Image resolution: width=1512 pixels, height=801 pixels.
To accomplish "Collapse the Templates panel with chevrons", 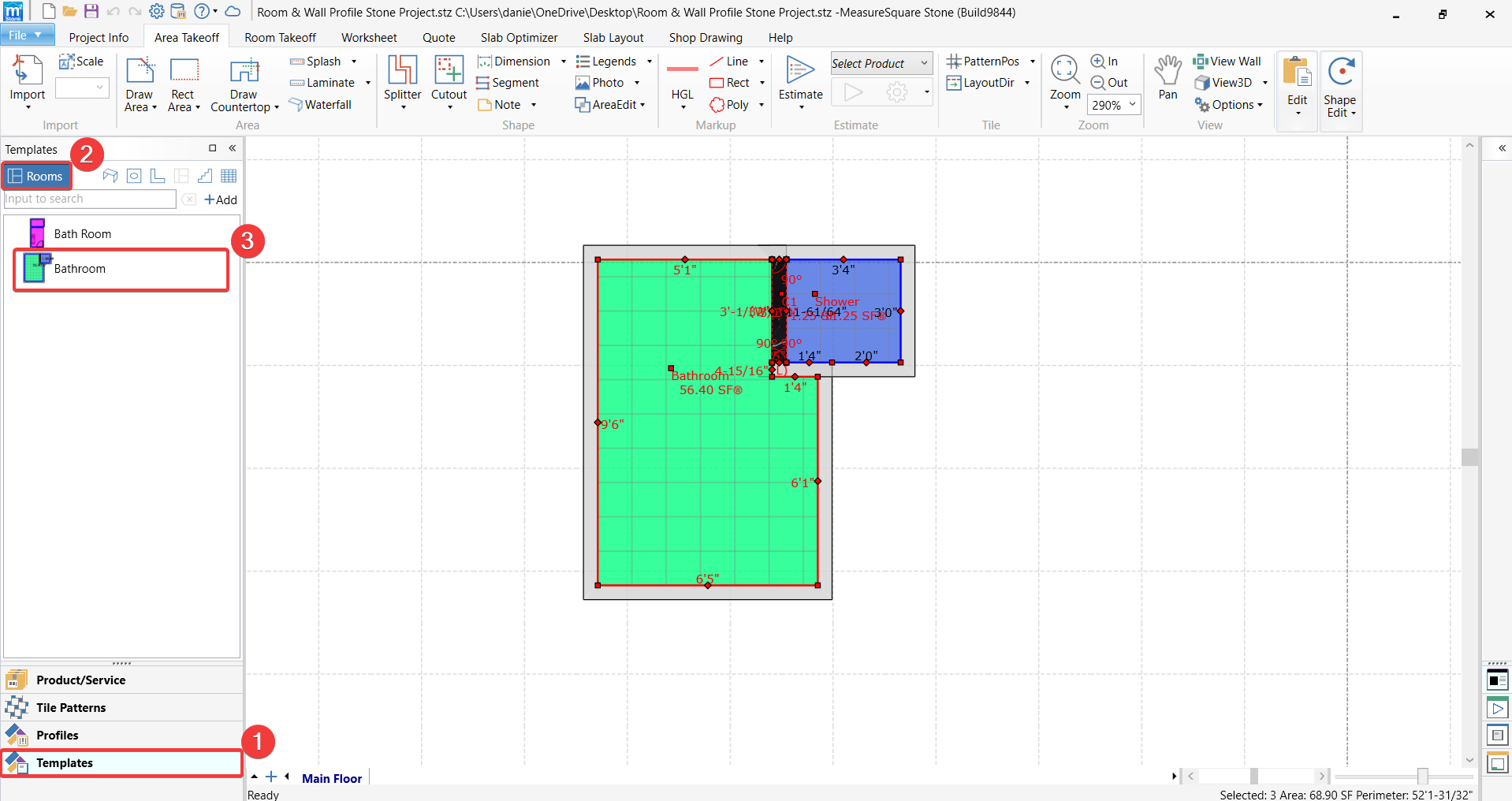I will 233,148.
